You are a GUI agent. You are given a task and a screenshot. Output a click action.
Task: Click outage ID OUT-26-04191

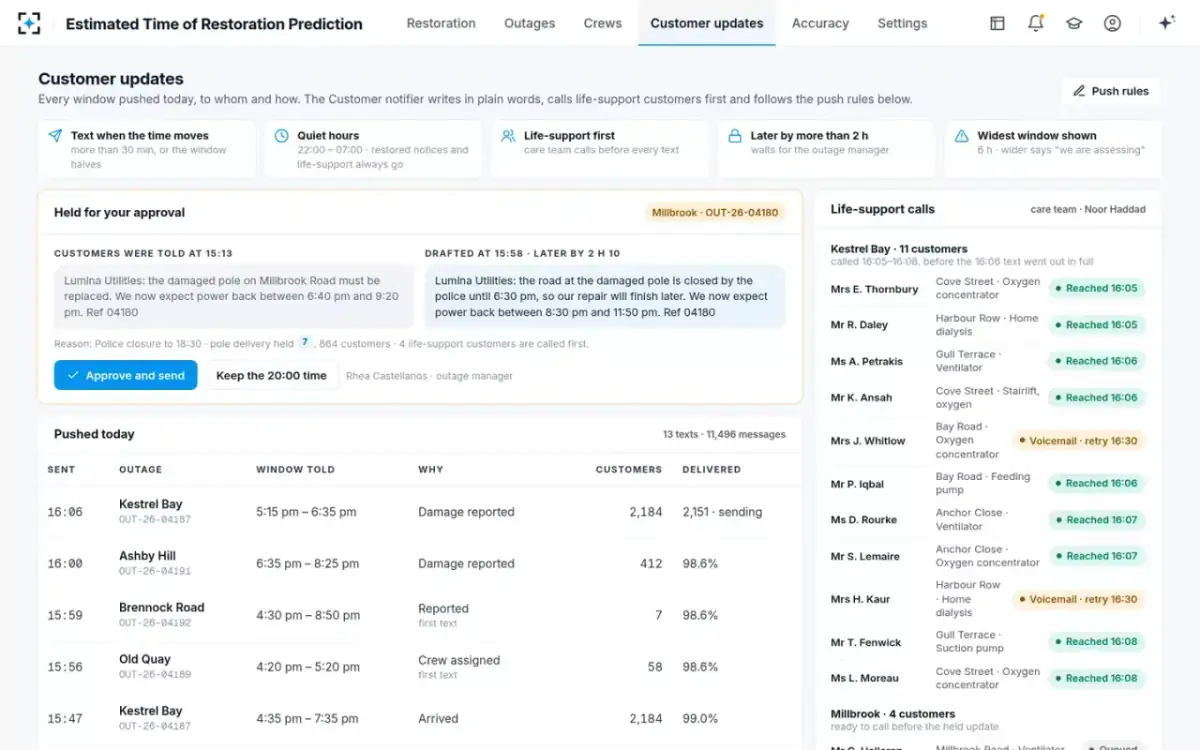pyautogui.click(x=155, y=571)
